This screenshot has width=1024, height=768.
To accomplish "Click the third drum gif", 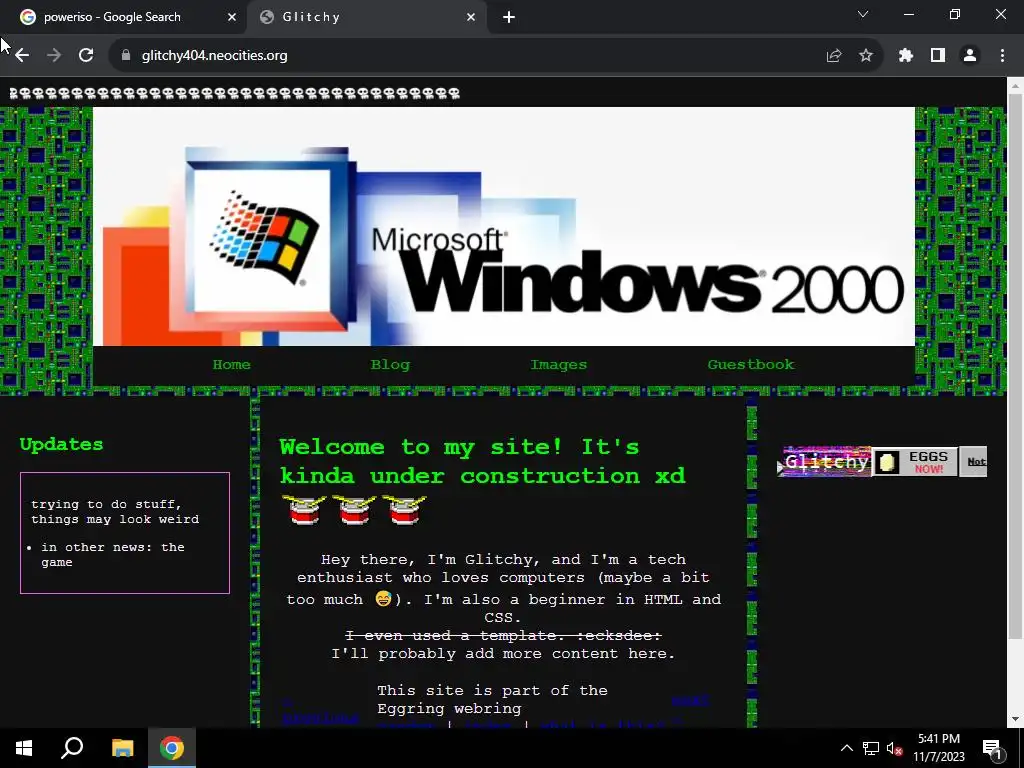I will 404,509.
